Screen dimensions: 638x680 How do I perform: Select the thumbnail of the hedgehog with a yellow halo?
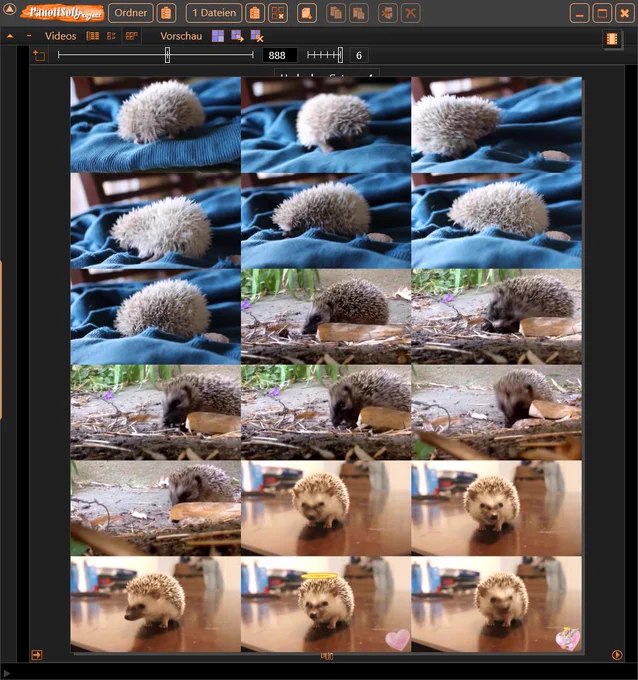coord(326,604)
